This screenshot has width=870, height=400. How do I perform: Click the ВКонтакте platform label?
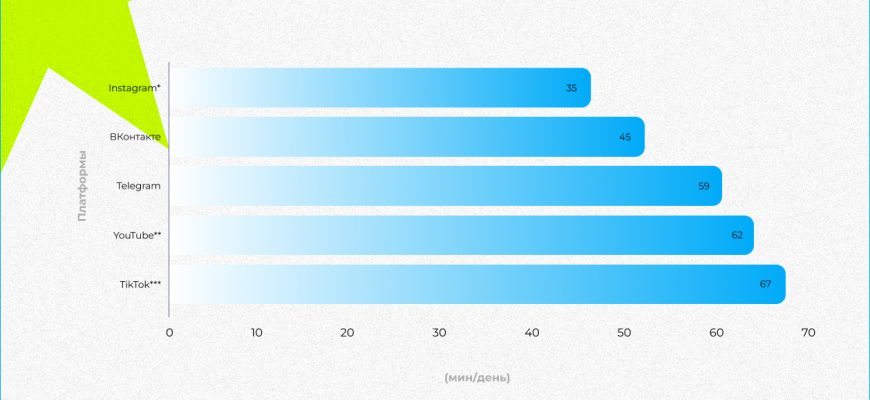[135, 137]
